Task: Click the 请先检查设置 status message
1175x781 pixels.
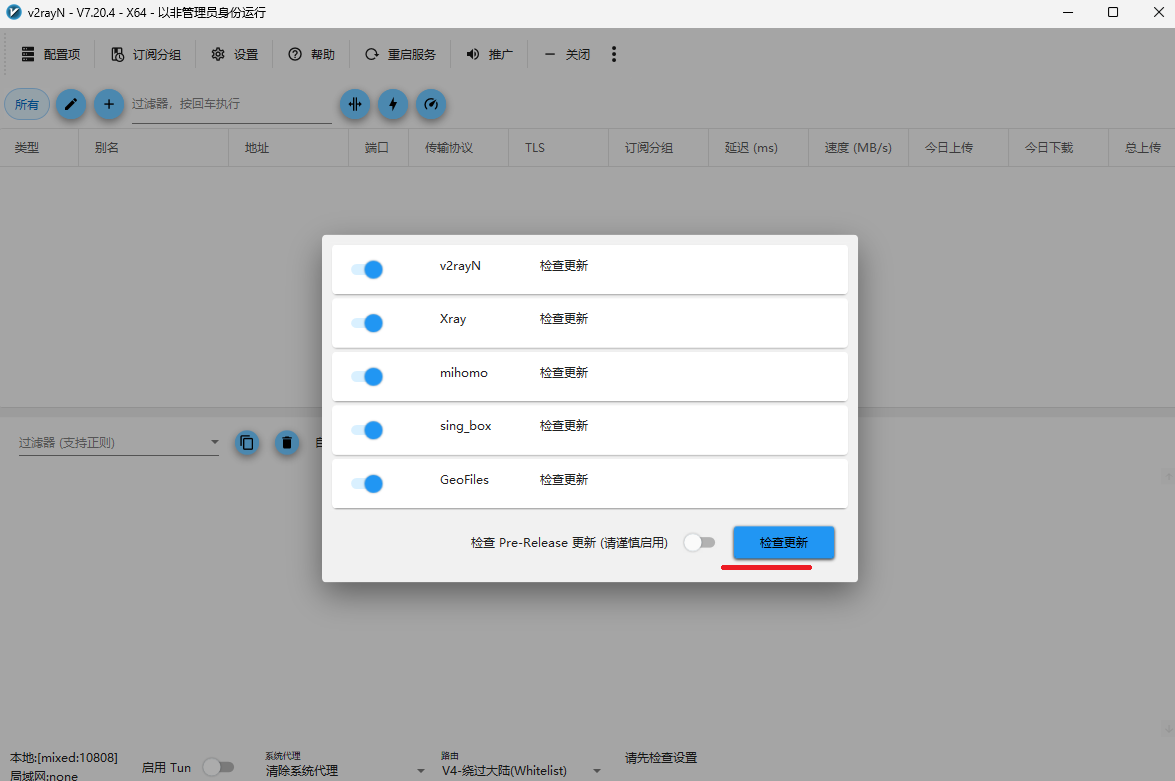Action: [661, 758]
